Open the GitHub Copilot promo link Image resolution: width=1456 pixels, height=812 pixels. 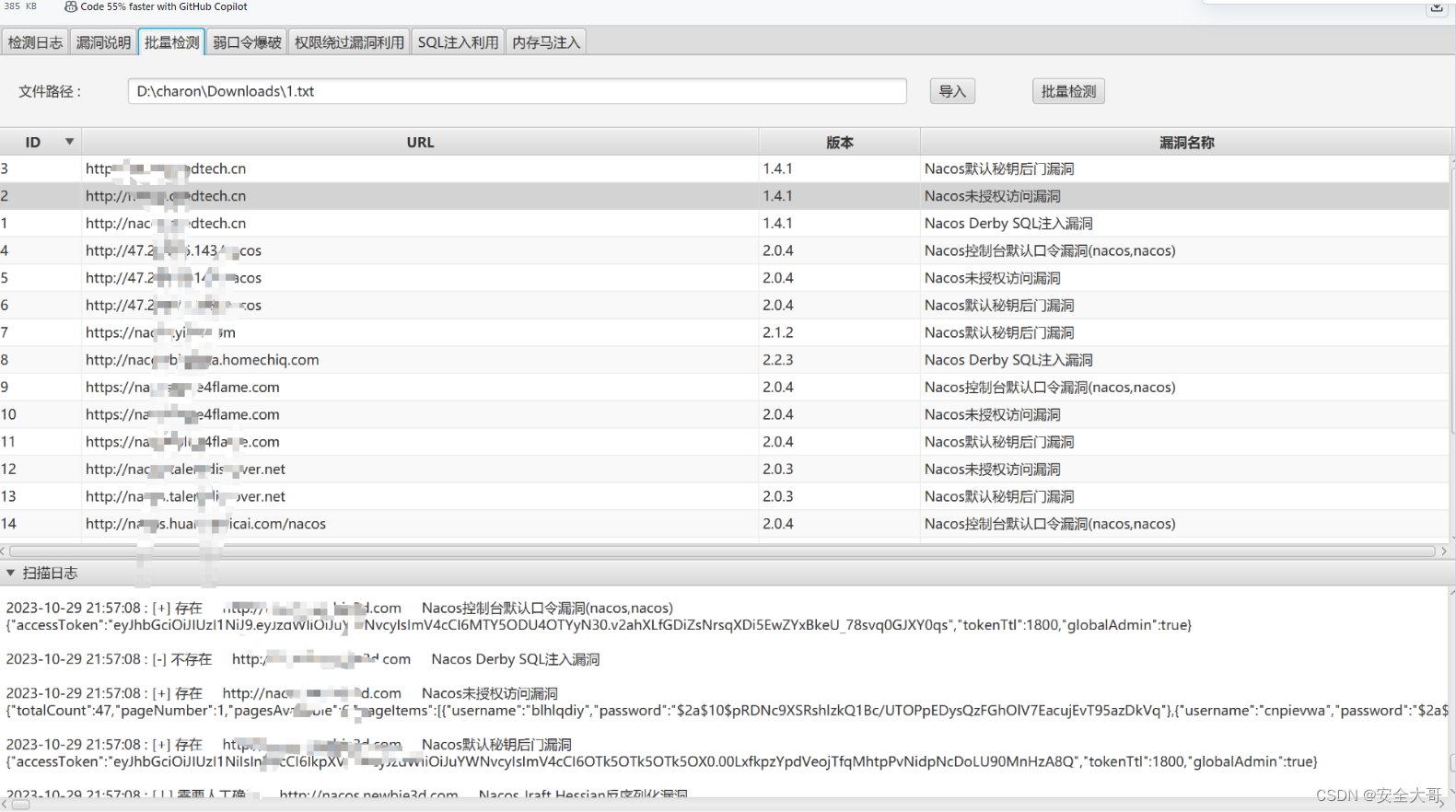(x=164, y=6)
